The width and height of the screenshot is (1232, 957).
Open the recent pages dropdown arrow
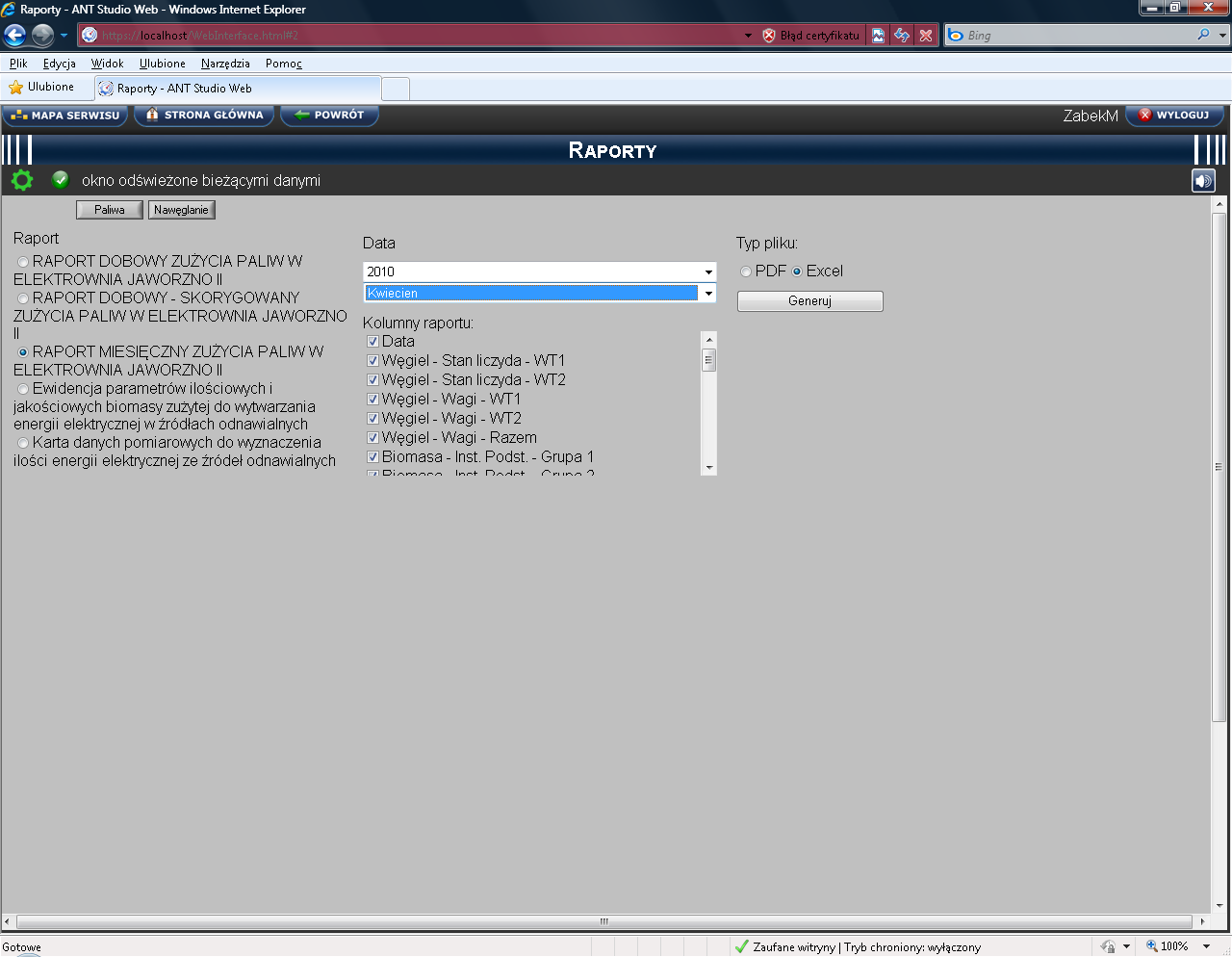point(64,36)
